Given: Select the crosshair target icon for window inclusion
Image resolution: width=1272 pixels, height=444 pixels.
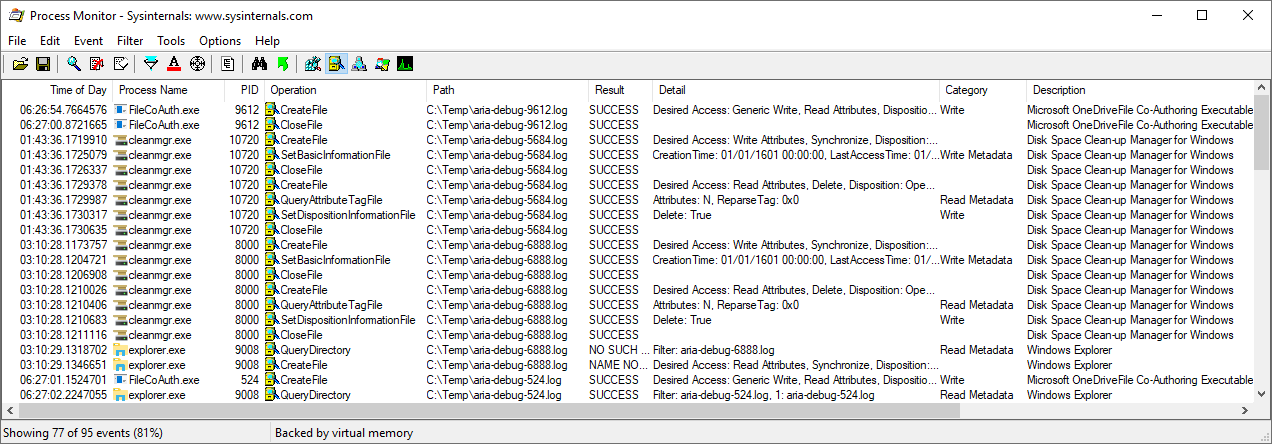Looking at the screenshot, I should [x=197, y=64].
